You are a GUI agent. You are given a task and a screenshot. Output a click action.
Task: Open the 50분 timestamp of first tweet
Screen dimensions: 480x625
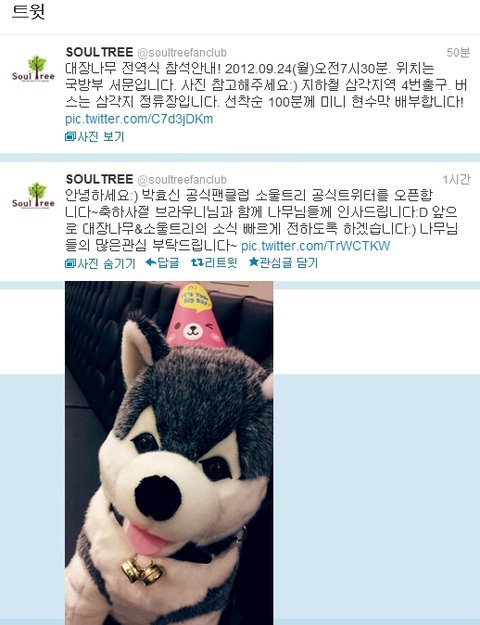click(458, 53)
